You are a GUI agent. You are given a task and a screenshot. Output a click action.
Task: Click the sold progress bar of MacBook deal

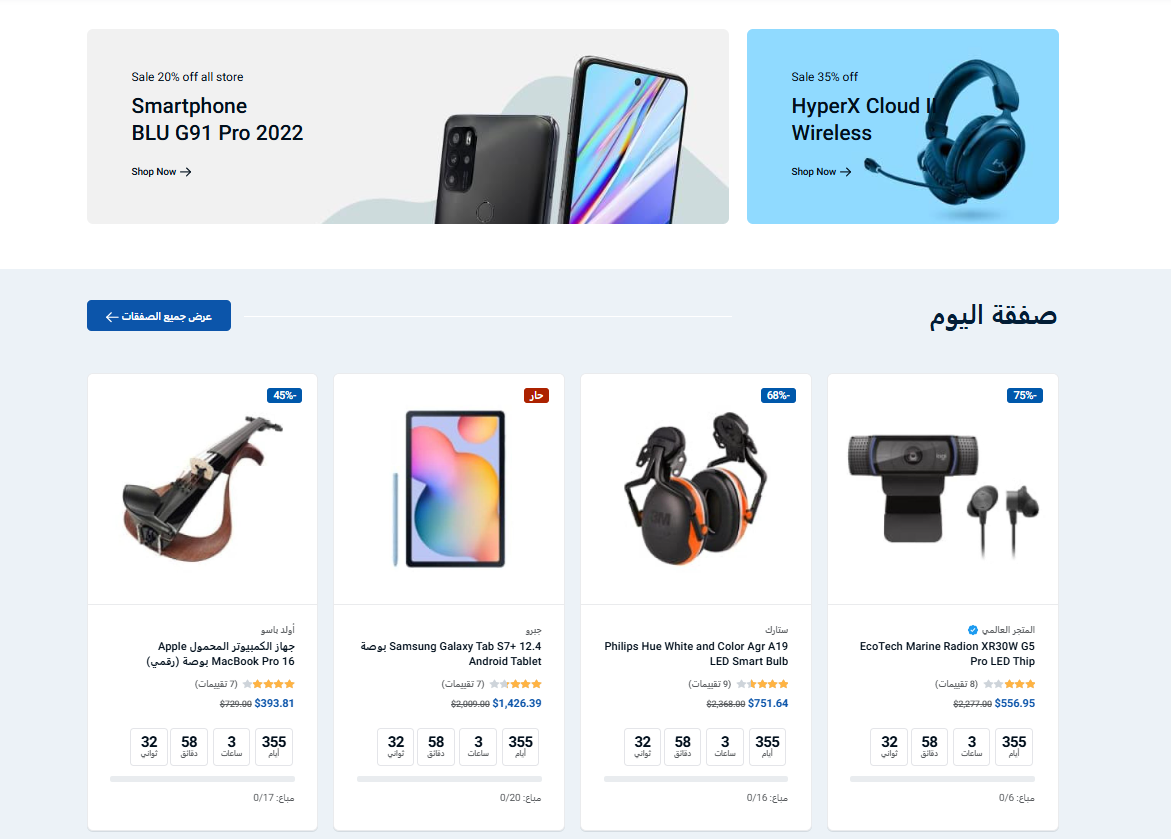[x=202, y=779]
